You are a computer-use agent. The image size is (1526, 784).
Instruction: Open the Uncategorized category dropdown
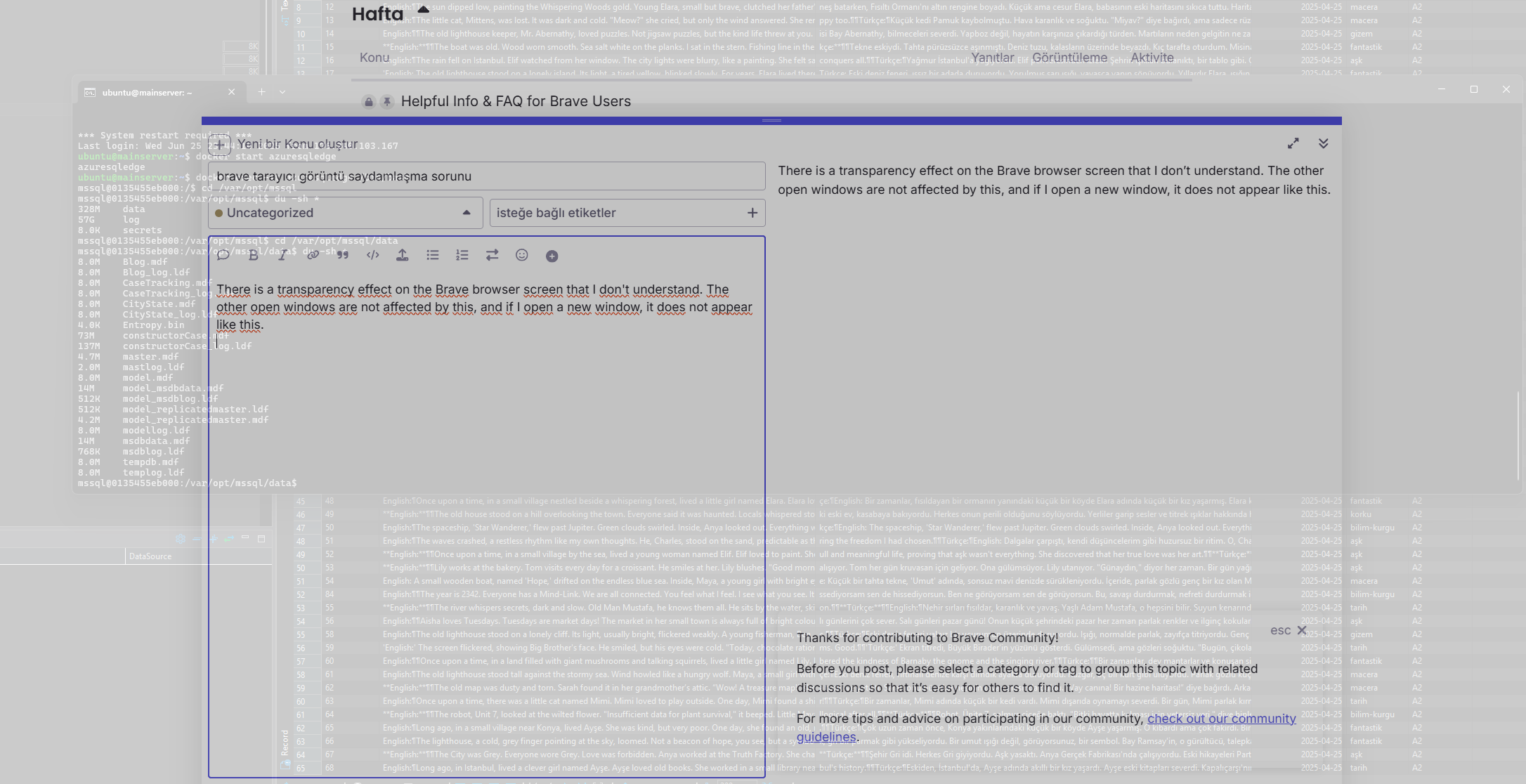tap(345, 213)
